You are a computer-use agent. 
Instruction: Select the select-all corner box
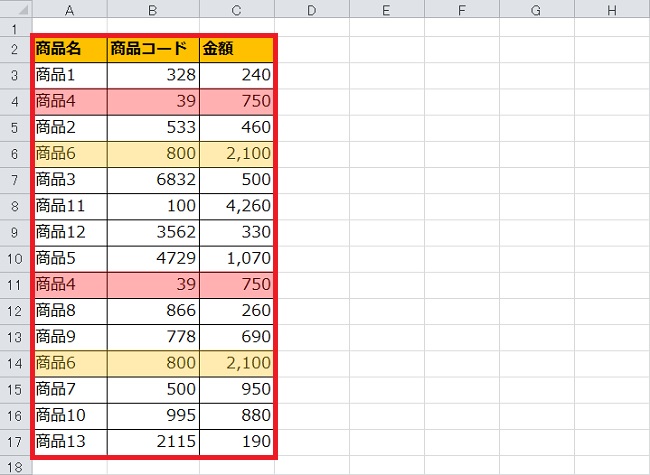(17, 10)
